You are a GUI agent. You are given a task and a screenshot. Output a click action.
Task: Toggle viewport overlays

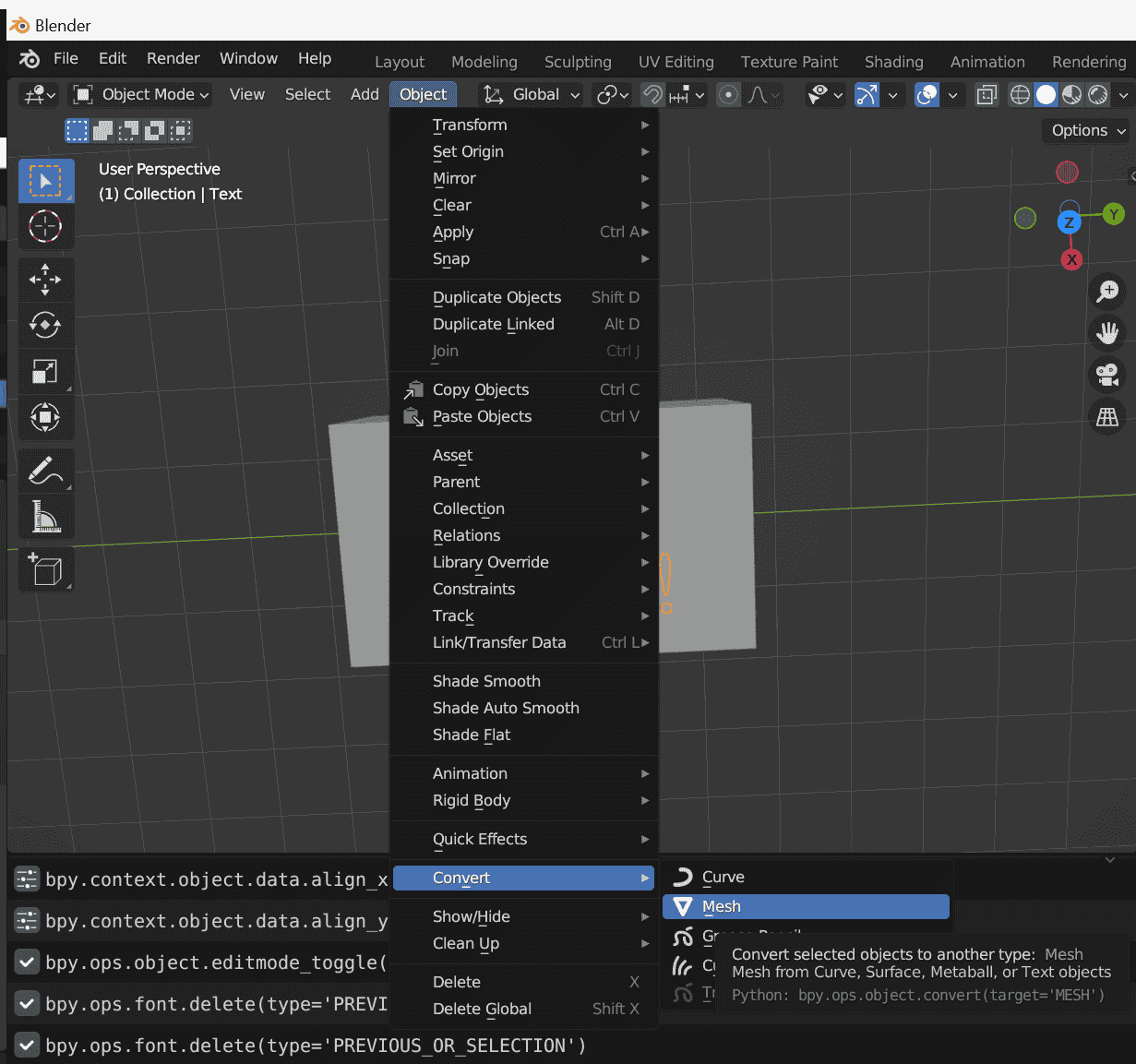(x=927, y=94)
